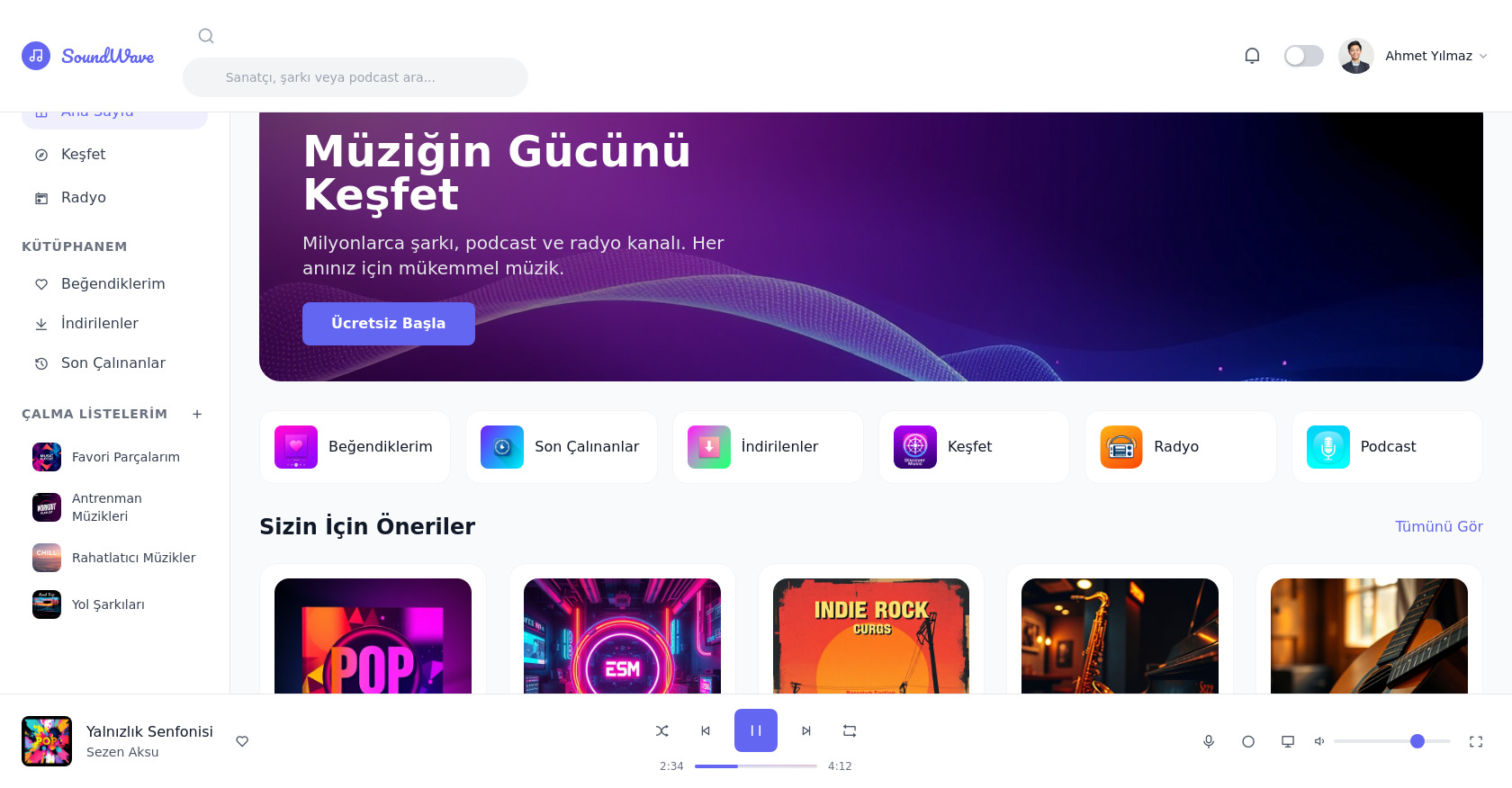This screenshot has height=788, width=1512.
Task: Open Son Çalınanlar in the sidebar
Action: click(x=114, y=363)
